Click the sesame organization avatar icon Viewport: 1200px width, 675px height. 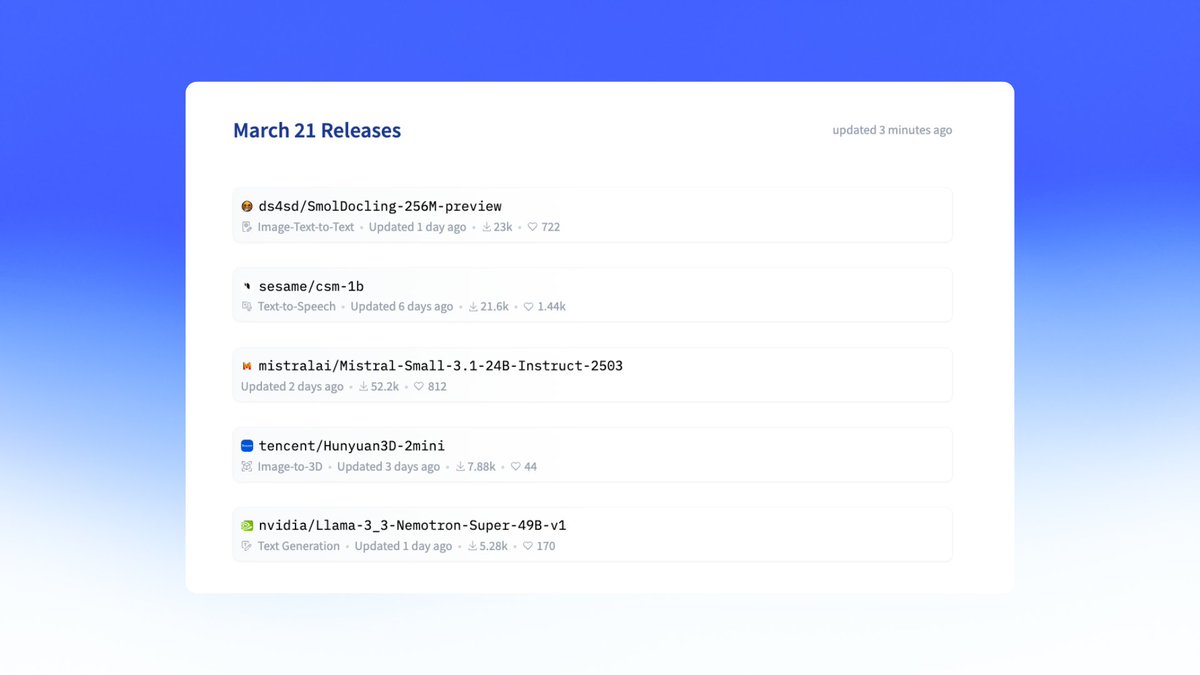(x=247, y=286)
